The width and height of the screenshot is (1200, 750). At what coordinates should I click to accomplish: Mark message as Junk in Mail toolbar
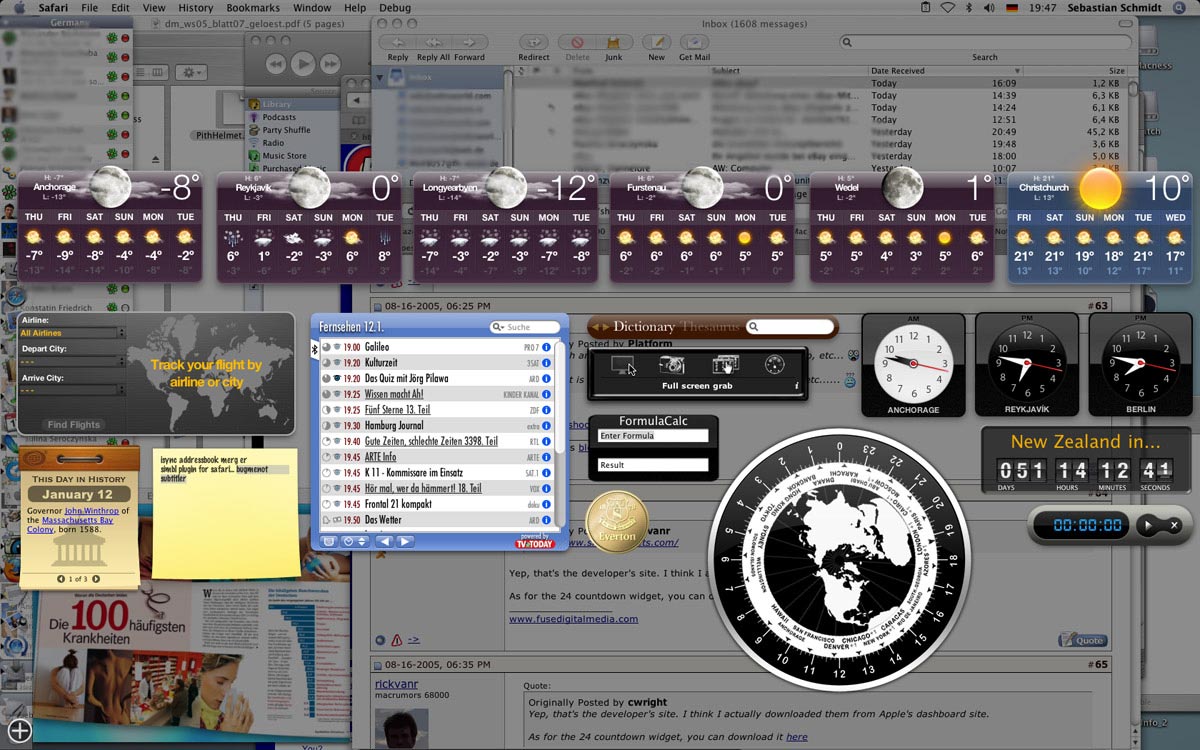coord(613,42)
